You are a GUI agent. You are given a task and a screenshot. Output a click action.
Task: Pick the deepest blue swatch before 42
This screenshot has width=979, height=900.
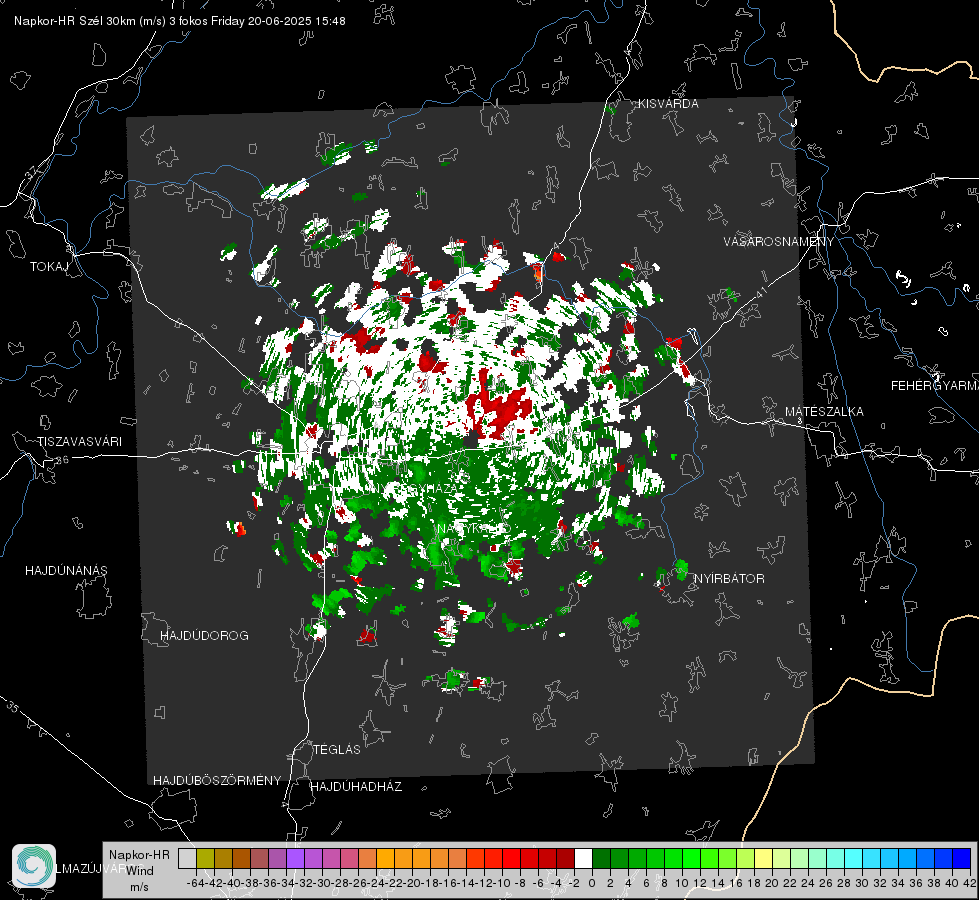[x=962, y=858]
